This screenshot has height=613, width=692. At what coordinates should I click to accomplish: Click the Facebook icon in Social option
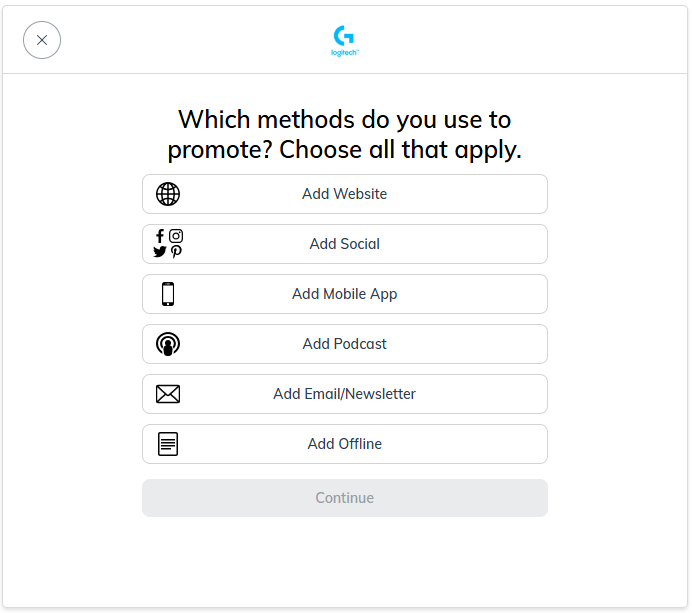(x=160, y=236)
